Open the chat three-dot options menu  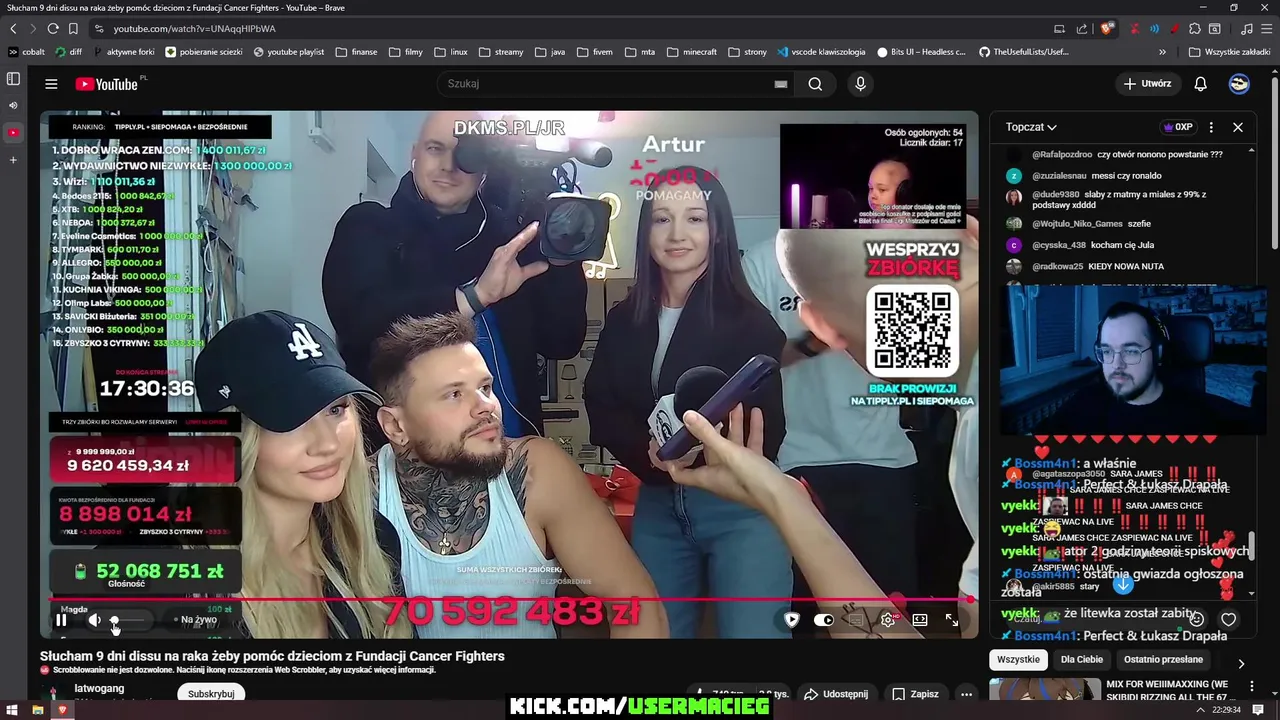tap(1211, 127)
